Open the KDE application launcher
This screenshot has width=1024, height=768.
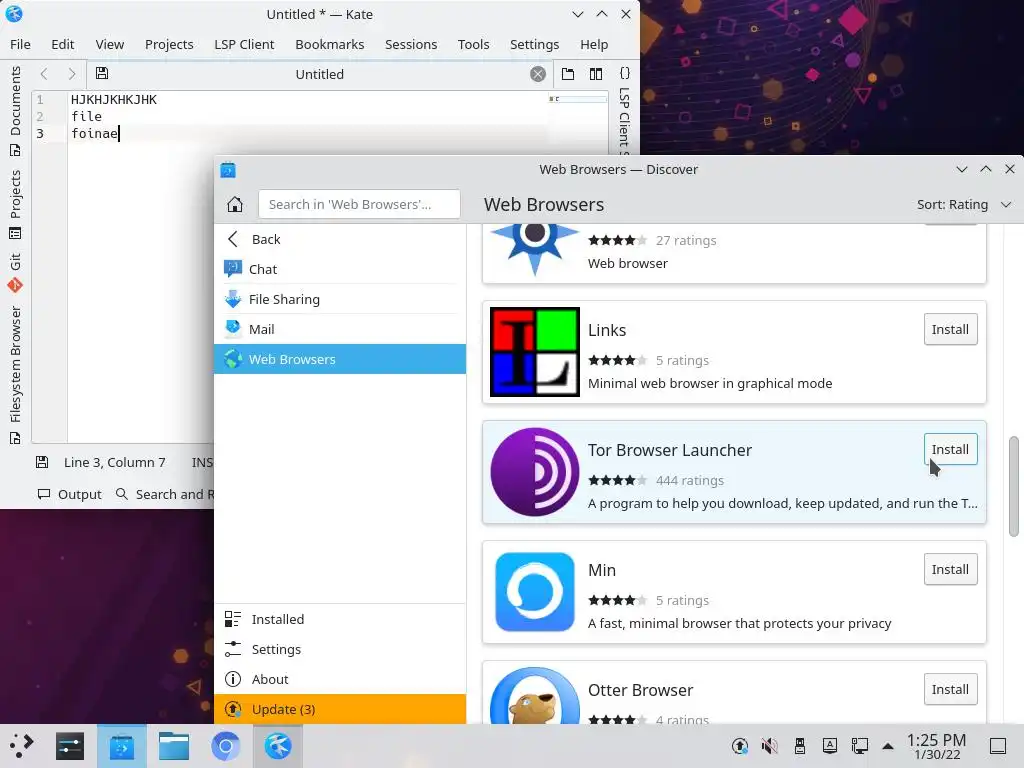click(x=22, y=746)
